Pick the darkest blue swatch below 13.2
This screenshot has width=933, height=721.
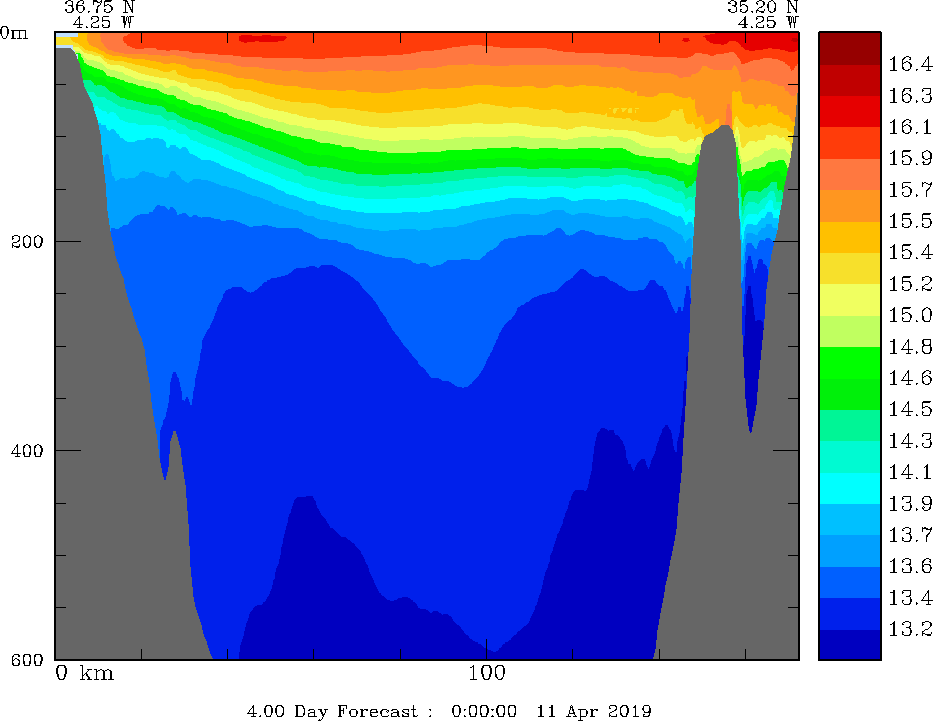(850, 645)
